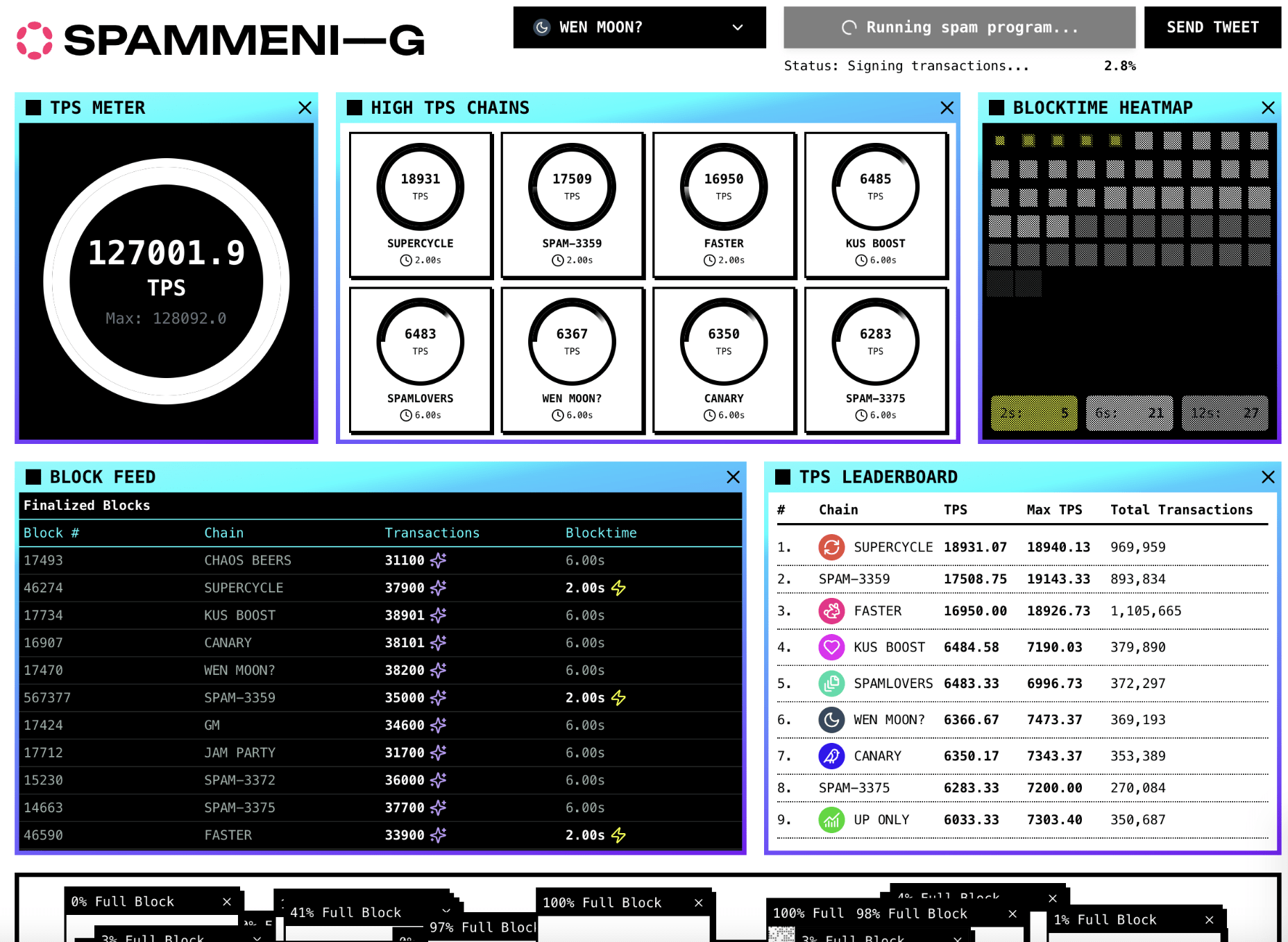Click the moon icon in chain dropdown
This screenshot has width=1288, height=942.
pyautogui.click(x=542, y=28)
